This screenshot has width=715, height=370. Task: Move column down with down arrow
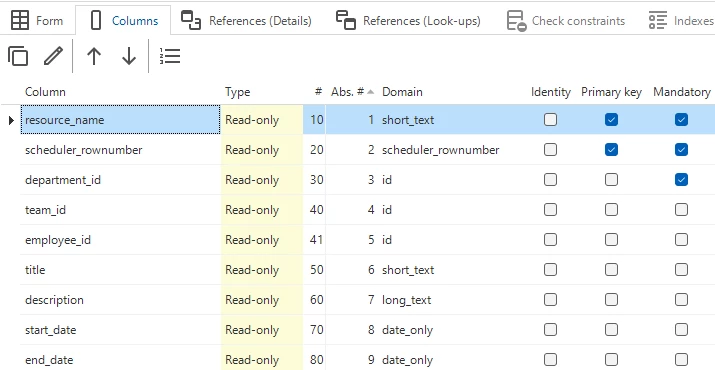129,56
